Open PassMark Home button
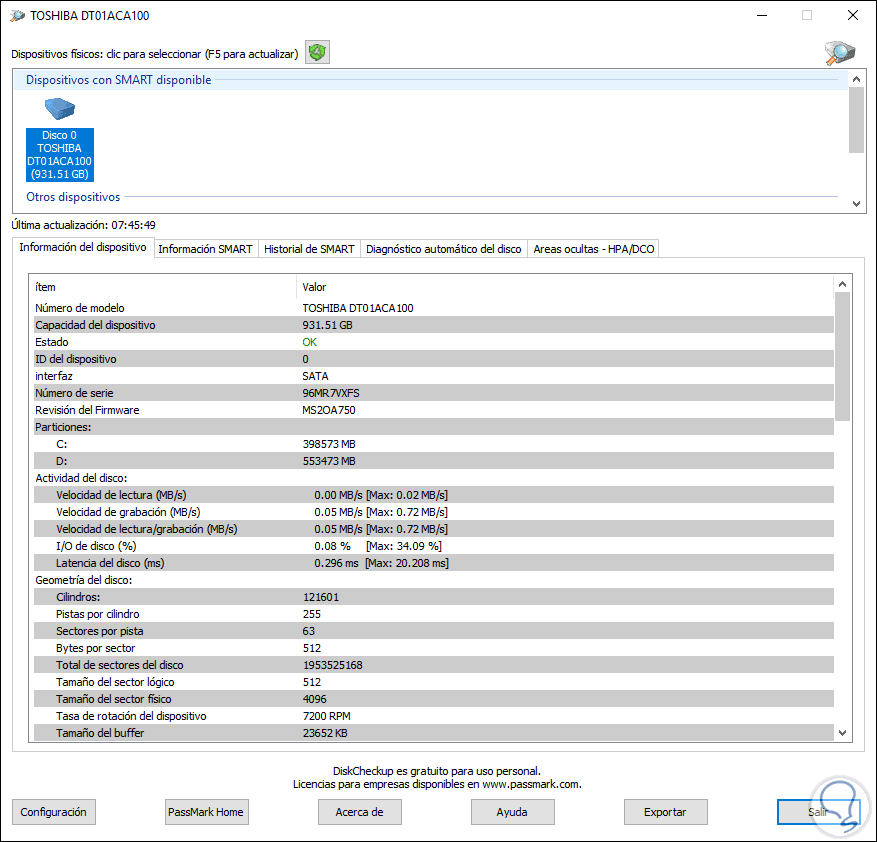 206,812
